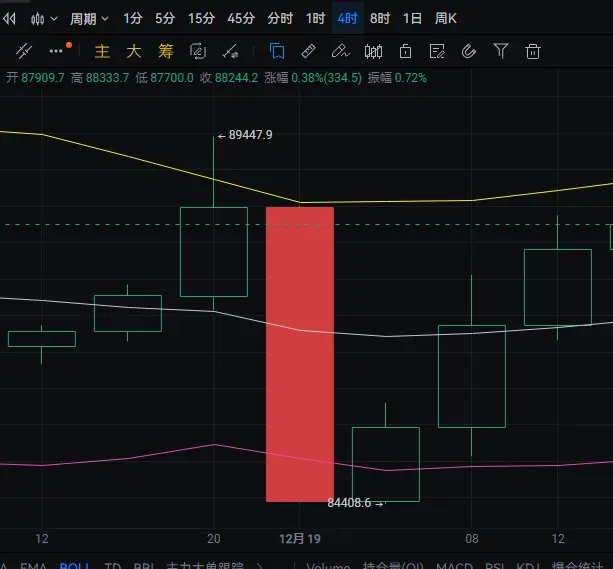The height and width of the screenshot is (569, 613).
Task: Expand more main indicators chevron
Action: click(x=260, y=565)
